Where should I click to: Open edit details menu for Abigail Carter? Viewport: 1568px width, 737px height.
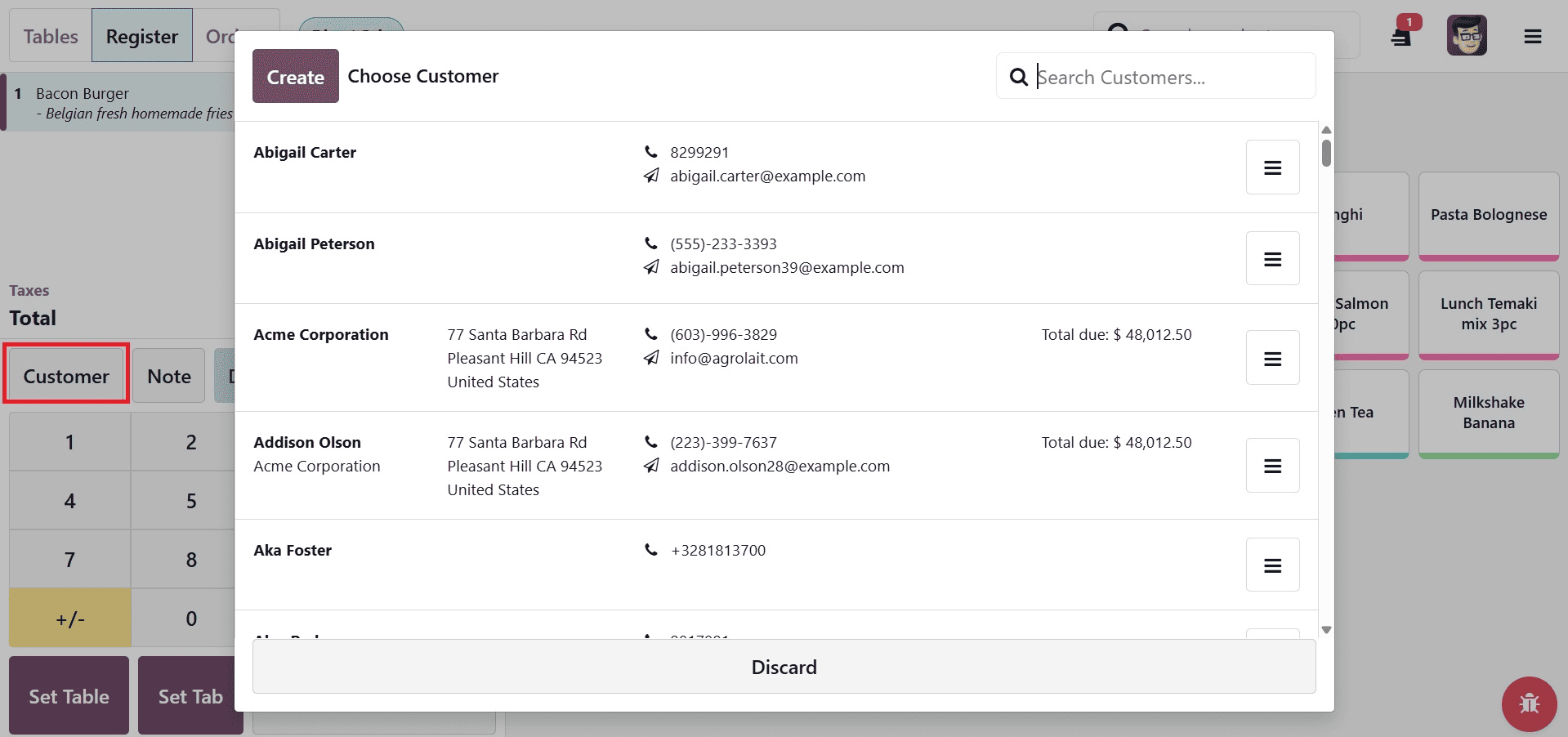click(x=1271, y=167)
